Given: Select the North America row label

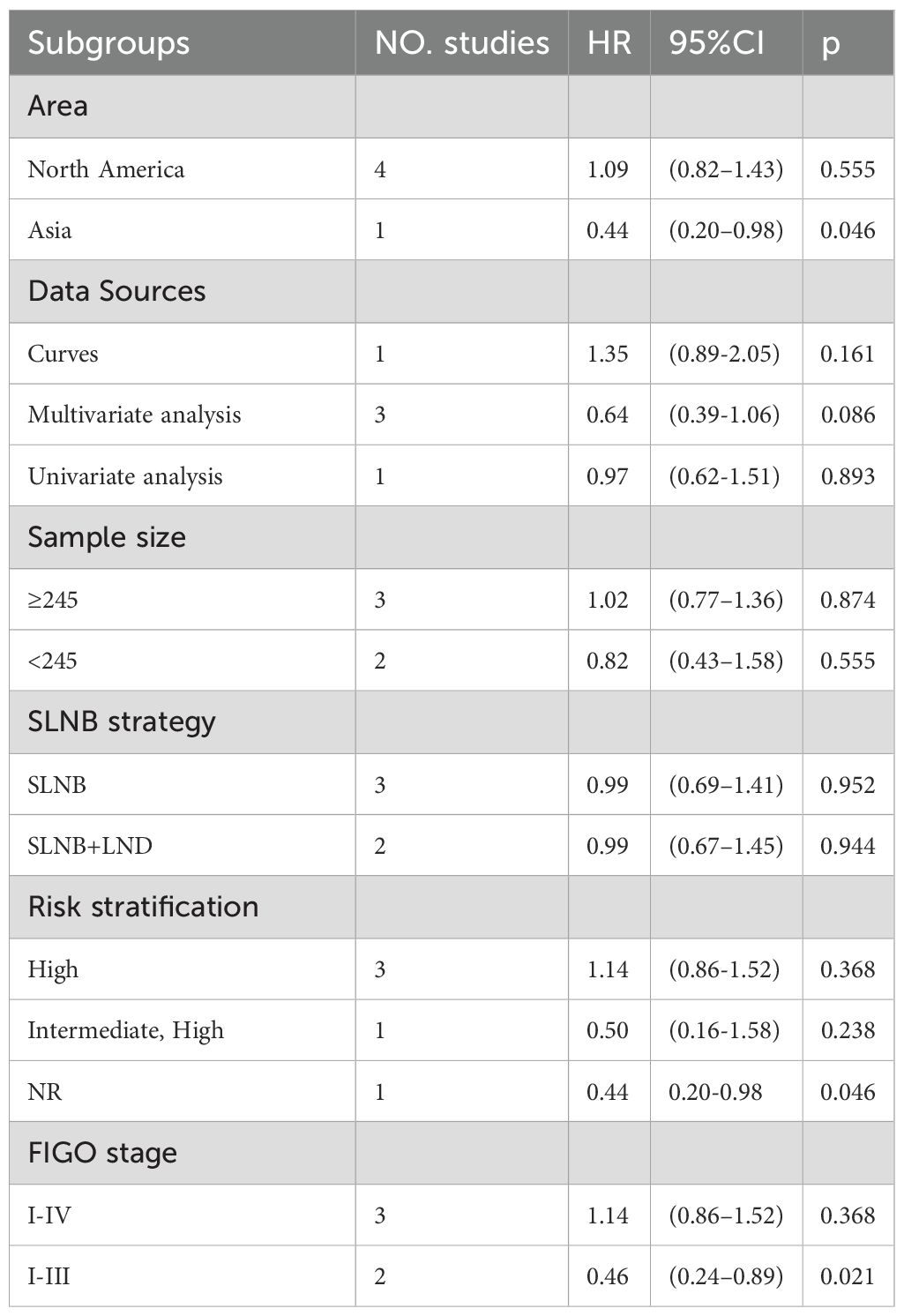Looking at the screenshot, I should coord(106,168).
